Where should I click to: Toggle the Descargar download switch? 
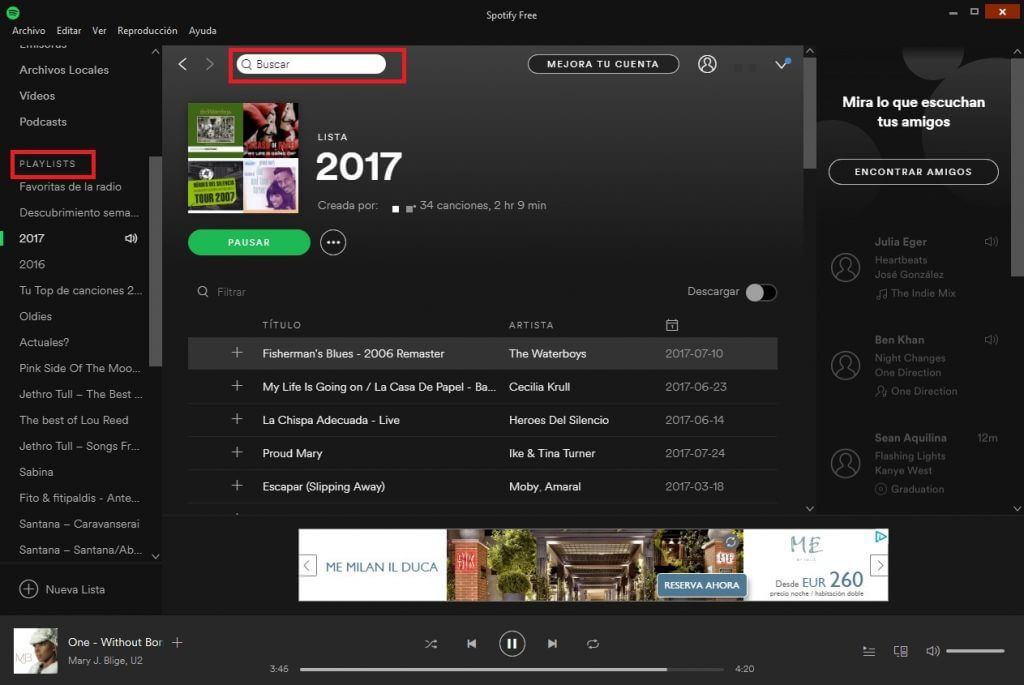[x=761, y=293]
